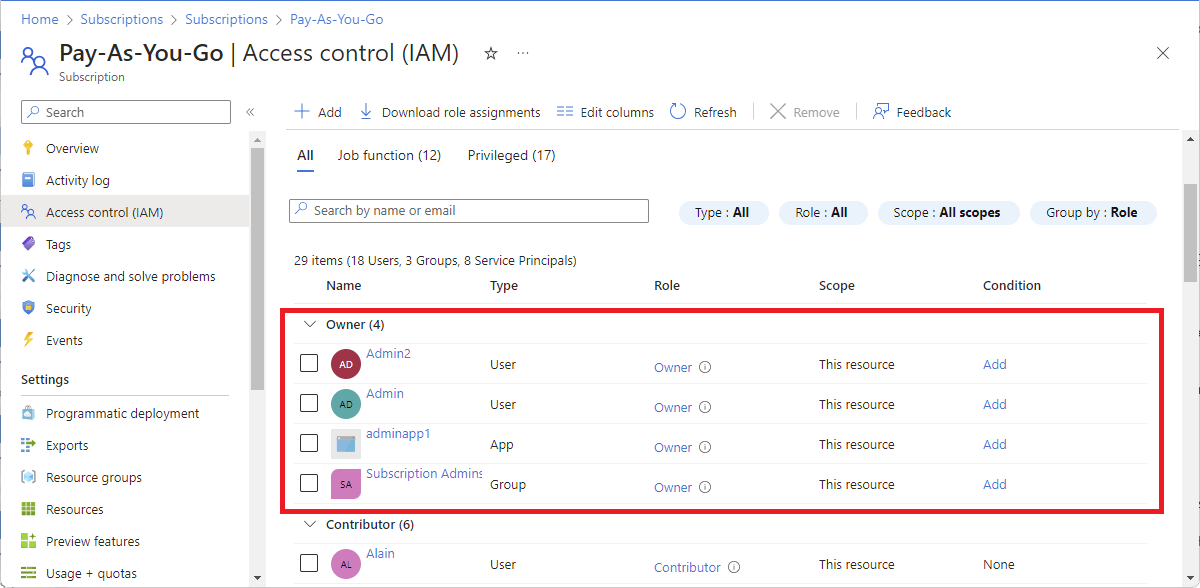Screen dimensions: 1200x588
Task: Open the Feedback icon in toolbar
Action: [881, 112]
